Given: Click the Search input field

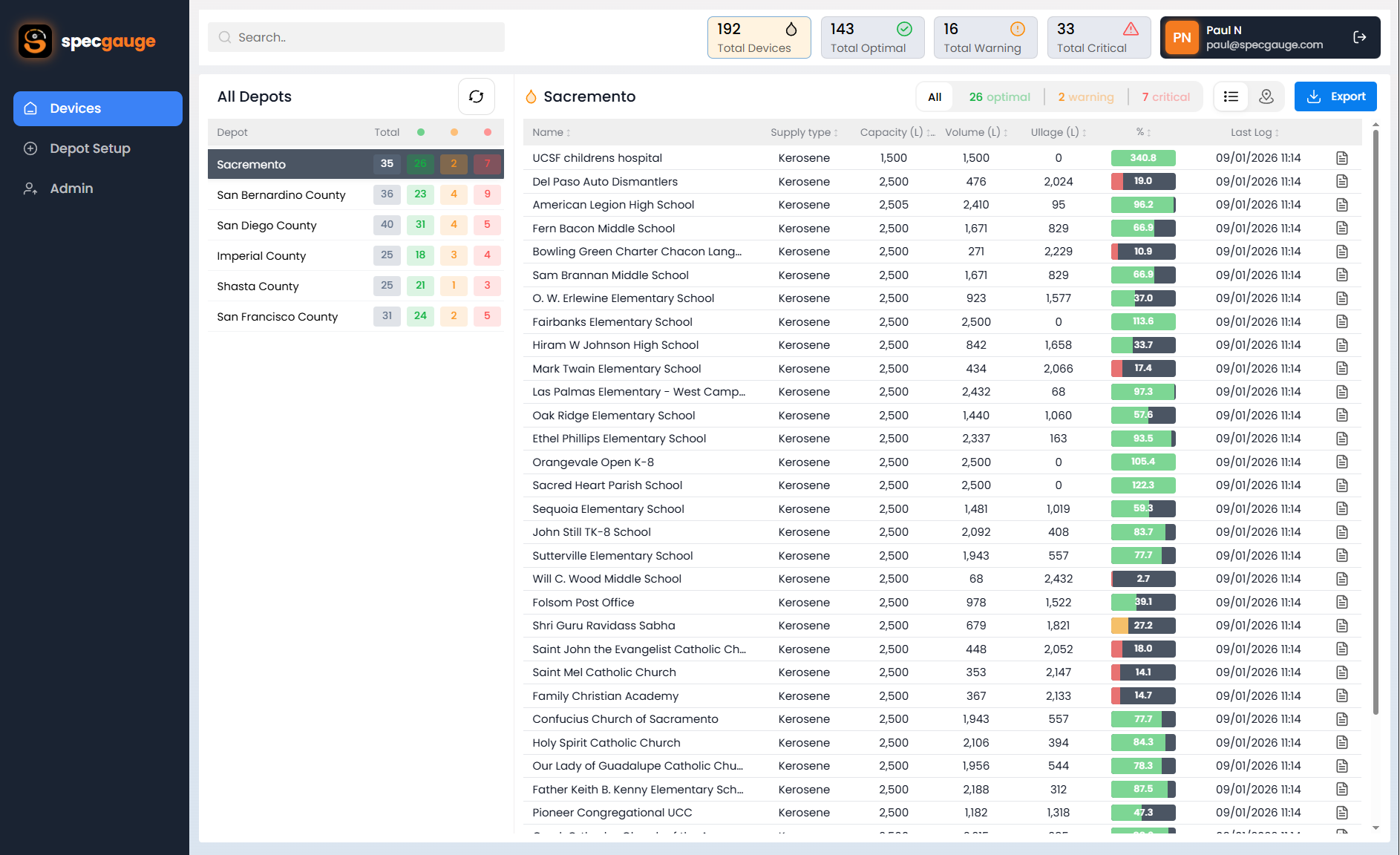Looking at the screenshot, I should 356,37.
